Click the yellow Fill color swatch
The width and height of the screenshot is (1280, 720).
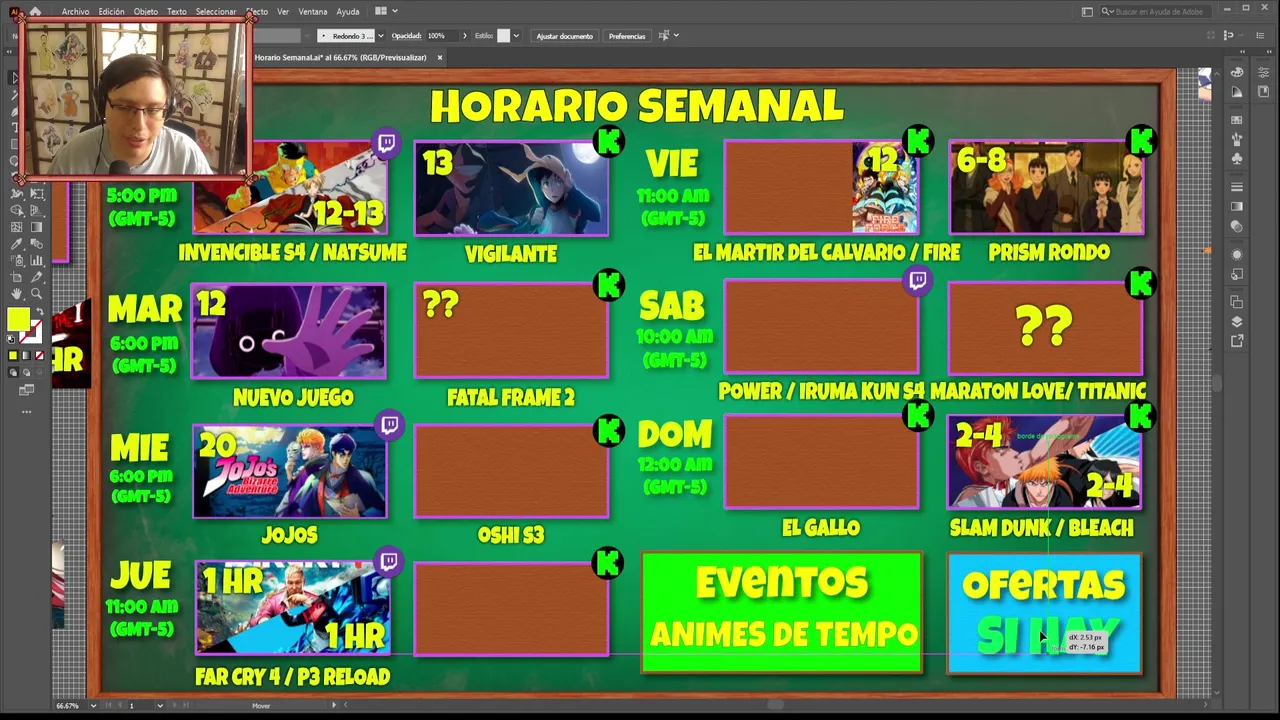(x=18, y=319)
